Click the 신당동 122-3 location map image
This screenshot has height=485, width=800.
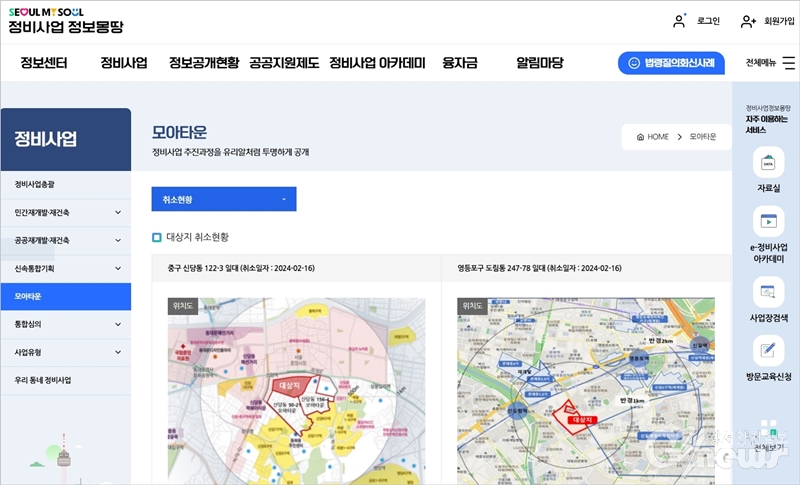tap(296, 391)
